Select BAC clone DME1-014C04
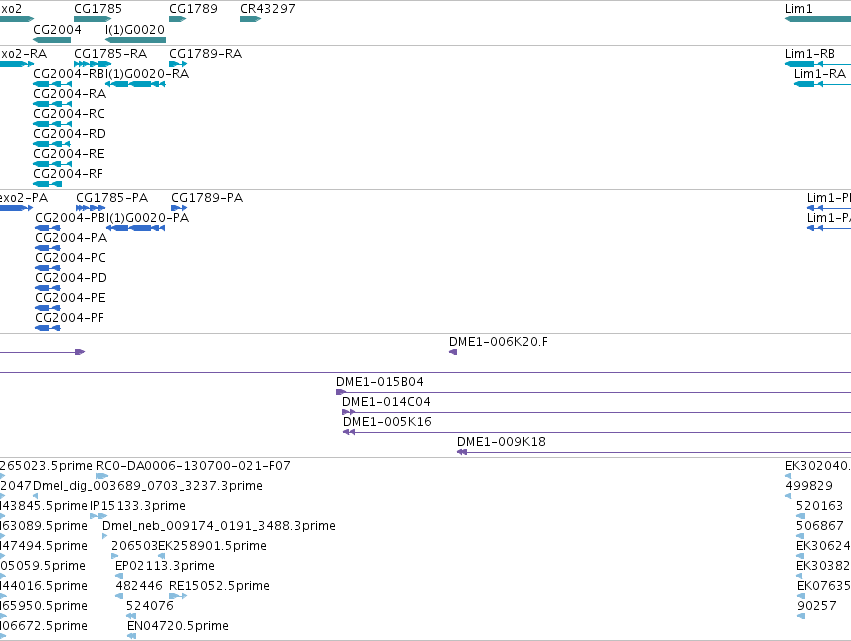This screenshot has width=851, height=641. [x=596, y=412]
